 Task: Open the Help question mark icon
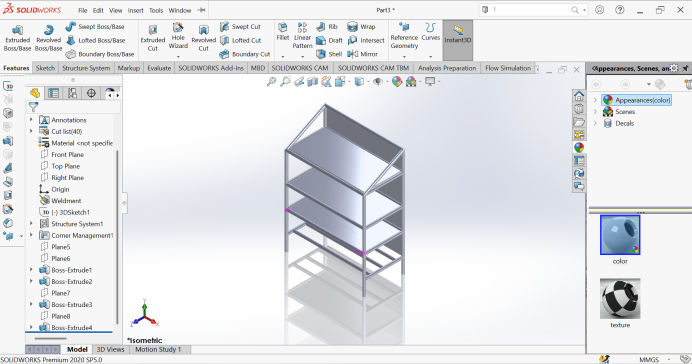click(620, 10)
